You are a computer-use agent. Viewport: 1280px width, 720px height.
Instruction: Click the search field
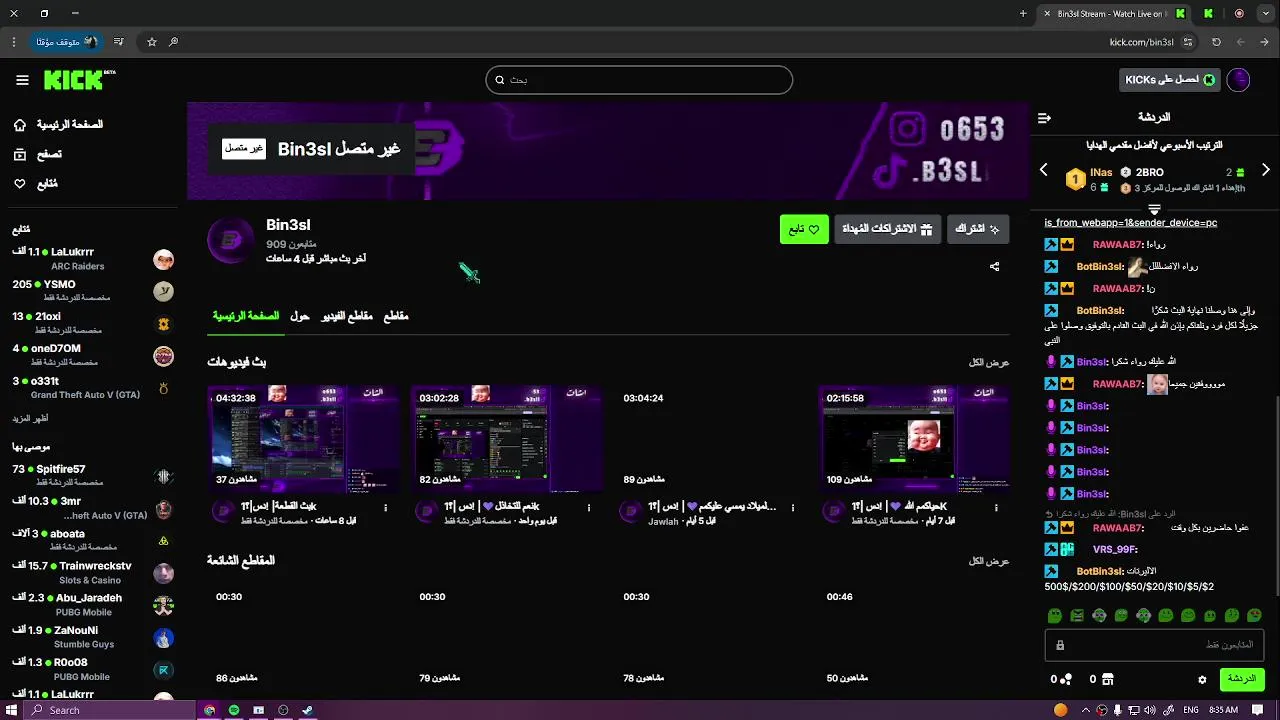point(639,80)
